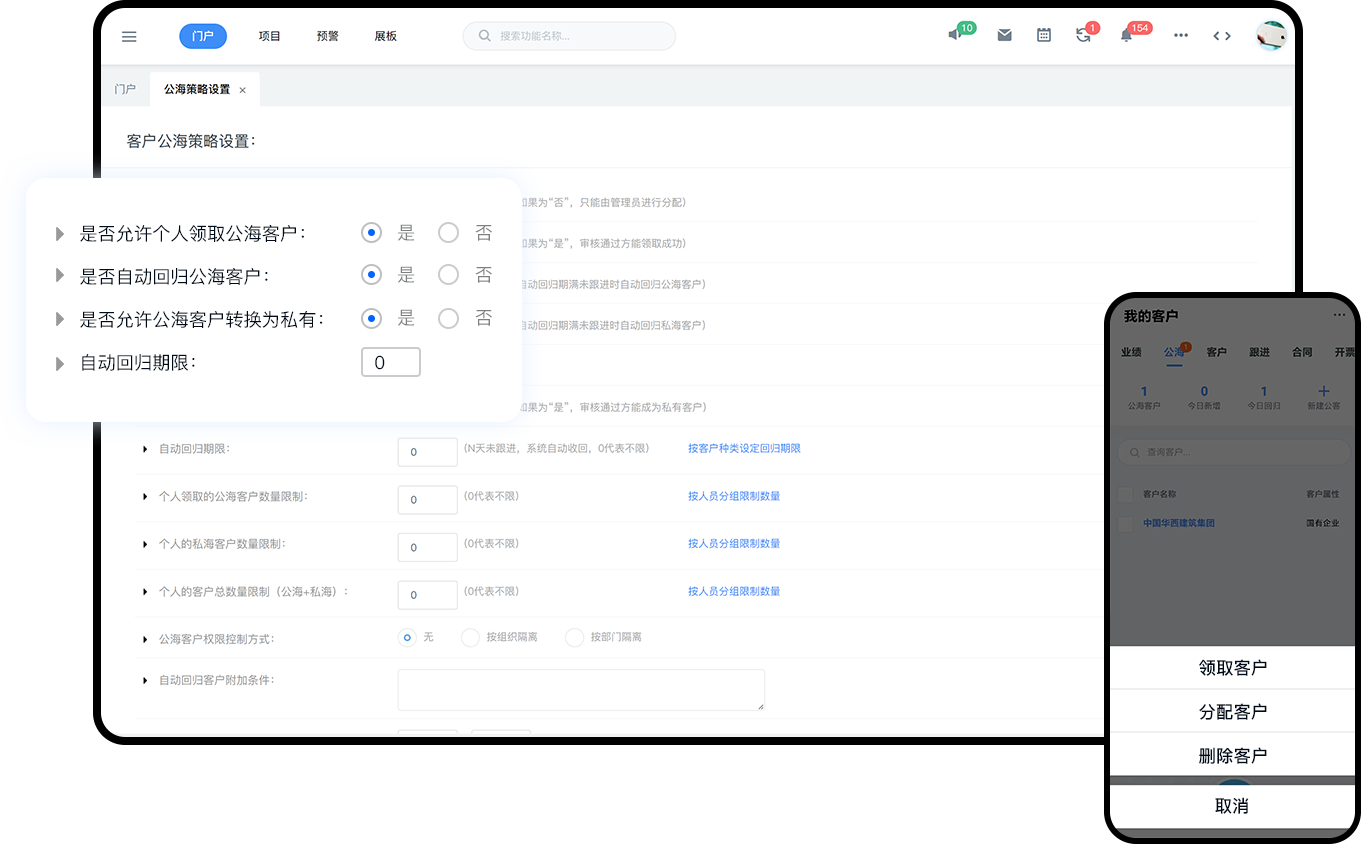Viewport: 1361px width, 844px height.
Task: Click the code brackets icon
Action: 1221,35
